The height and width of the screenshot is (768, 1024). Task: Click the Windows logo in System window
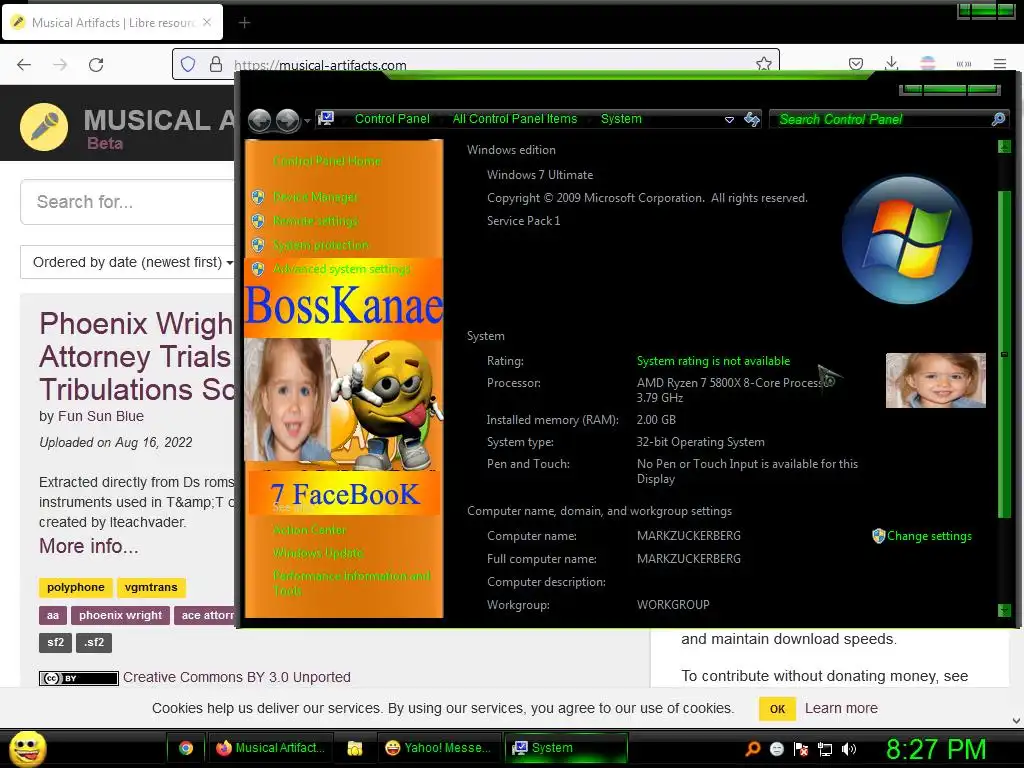[x=906, y=240]
